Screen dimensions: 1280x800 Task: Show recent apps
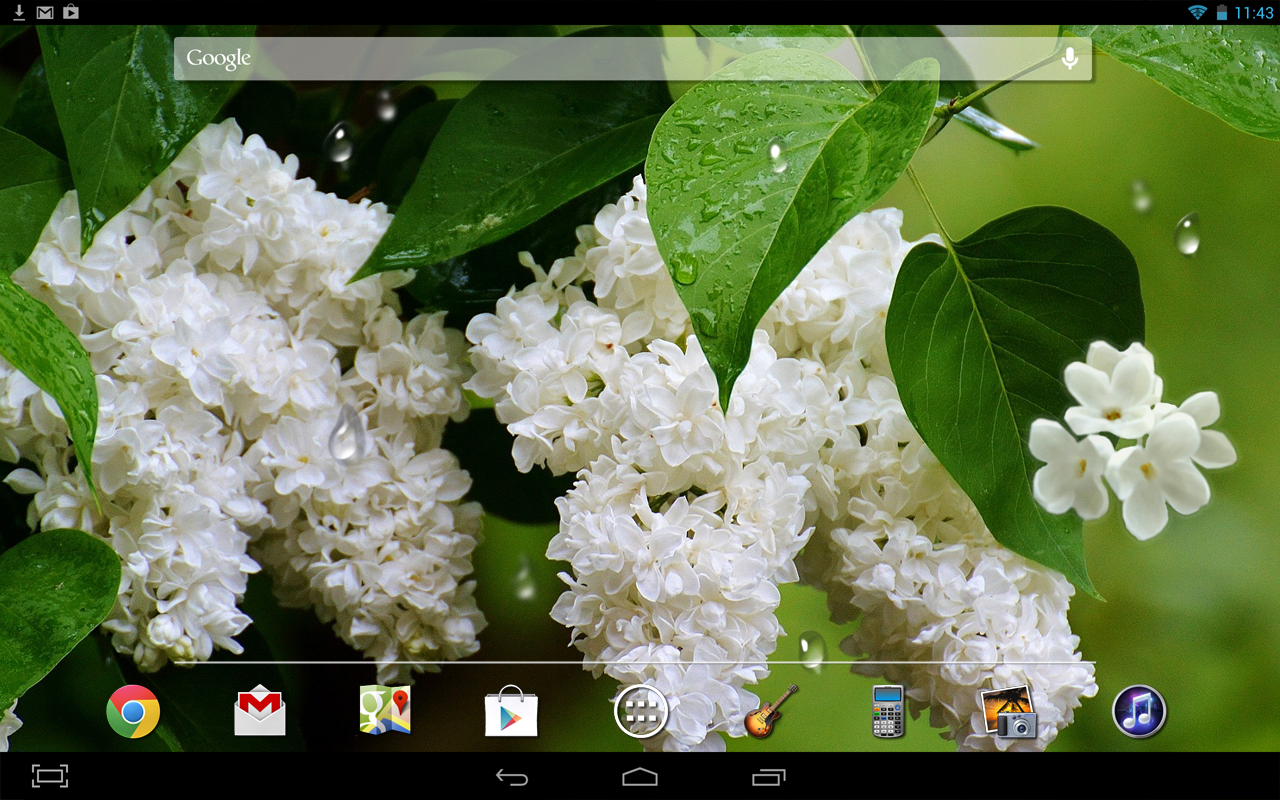(769, 777)
